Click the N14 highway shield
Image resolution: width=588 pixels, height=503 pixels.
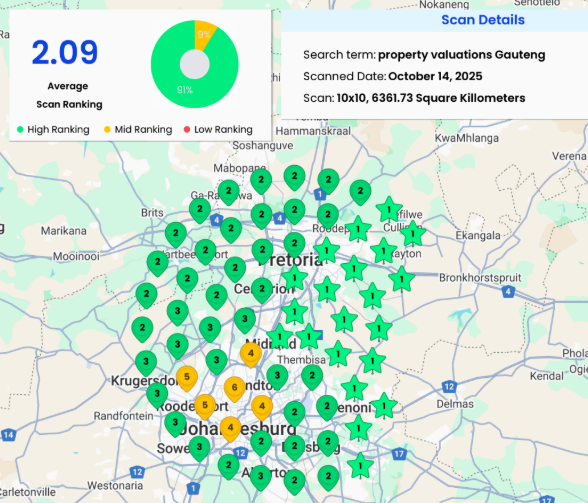pyautogui.click(x=8, y=435)
